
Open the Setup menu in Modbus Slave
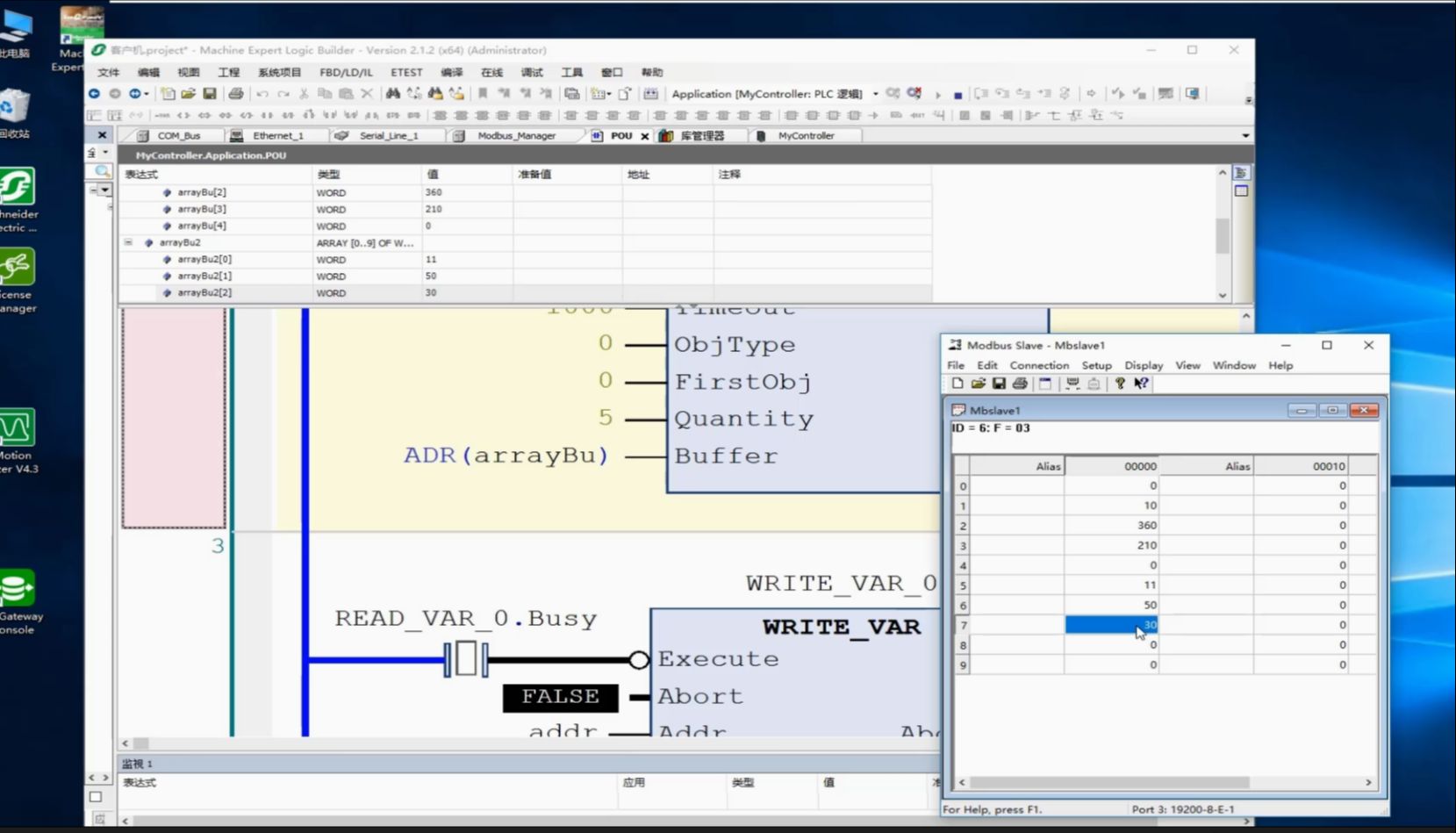click(1096, 365)
